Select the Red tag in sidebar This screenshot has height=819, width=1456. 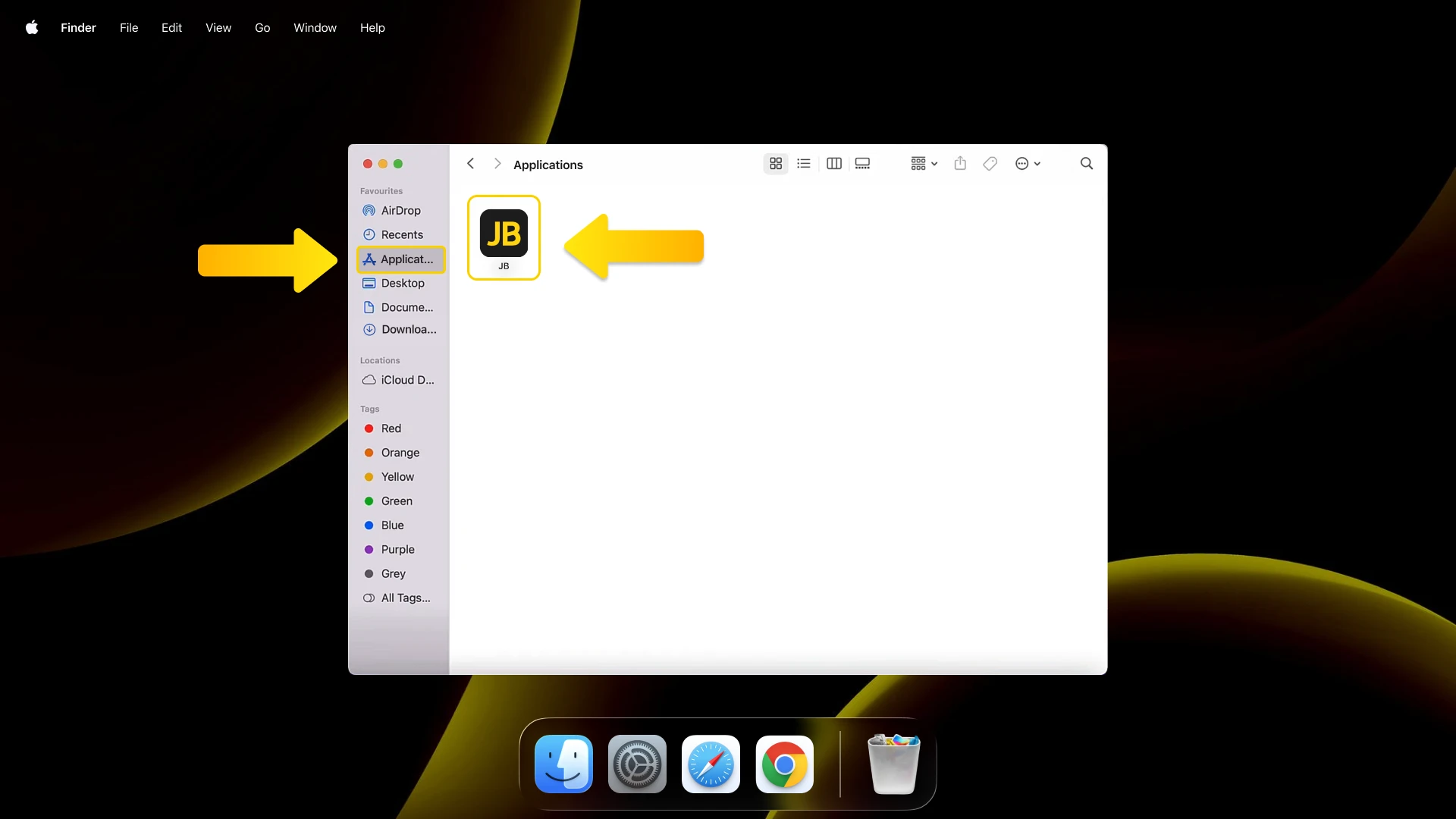391,428
